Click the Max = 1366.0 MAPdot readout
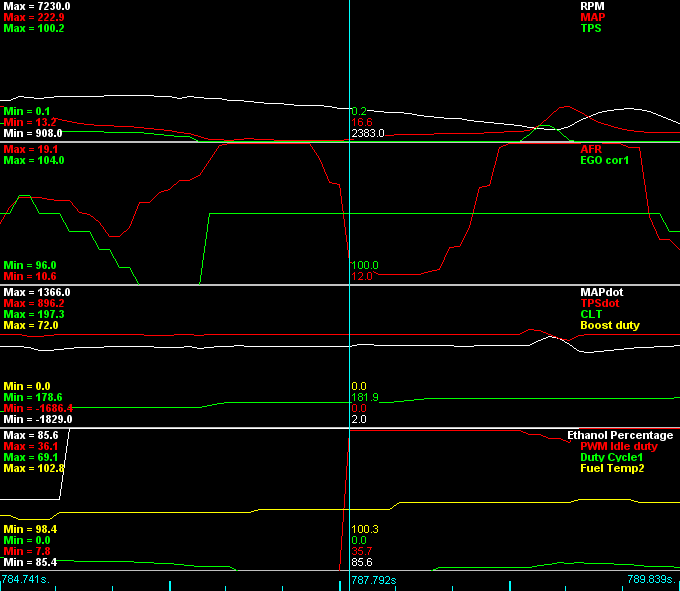This screenshot has width=680, height=591. 37,292
